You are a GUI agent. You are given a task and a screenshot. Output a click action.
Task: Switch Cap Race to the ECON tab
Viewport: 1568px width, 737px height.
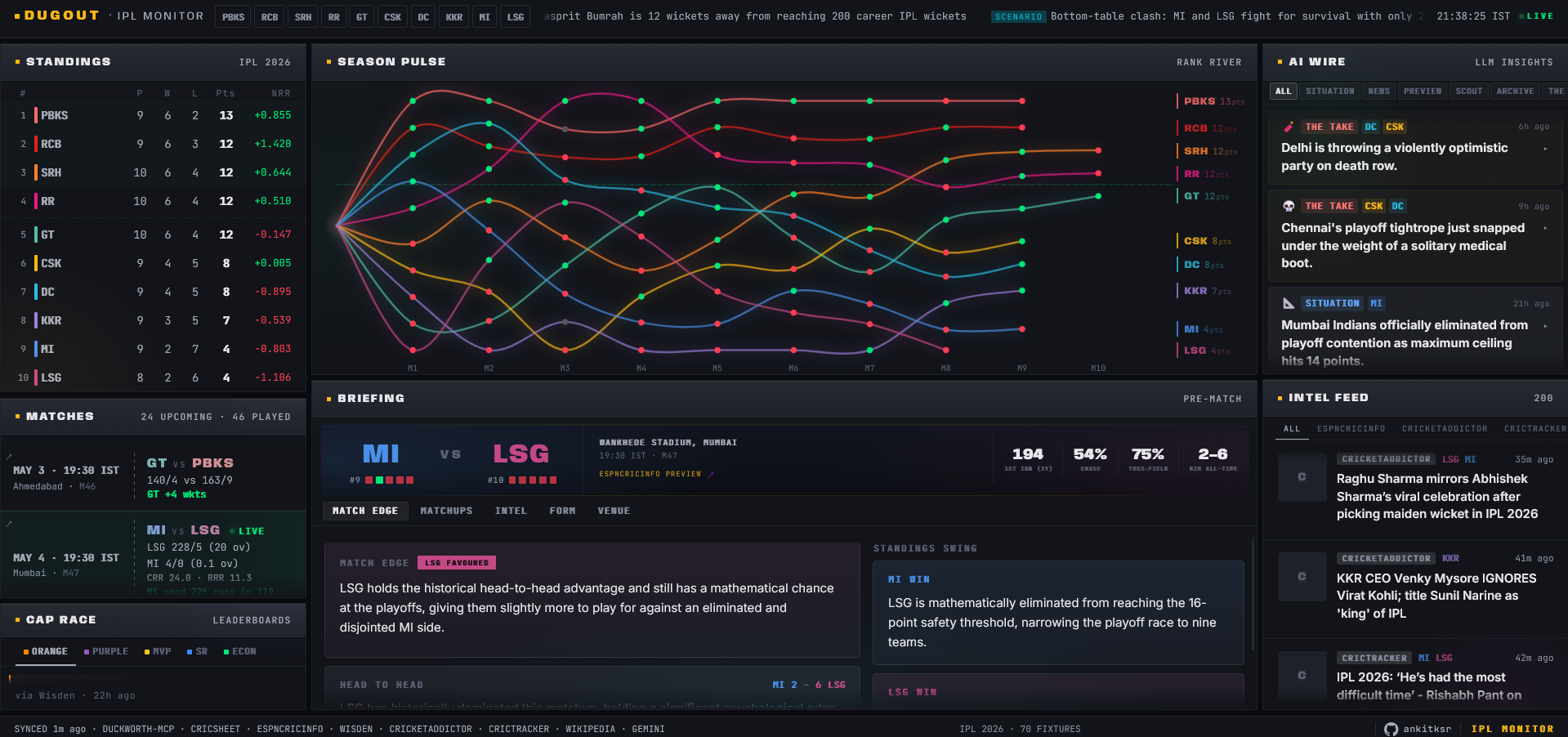click(240, 651)
